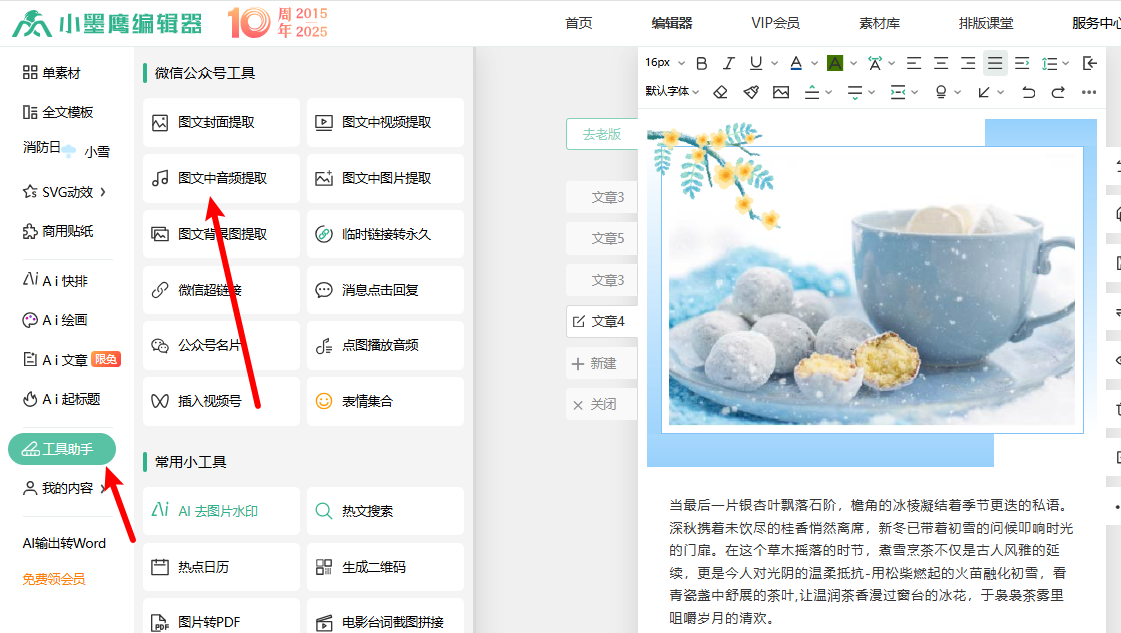
Task: Toggle bold formatting in the editor toolbar
Action: (702, 63)
